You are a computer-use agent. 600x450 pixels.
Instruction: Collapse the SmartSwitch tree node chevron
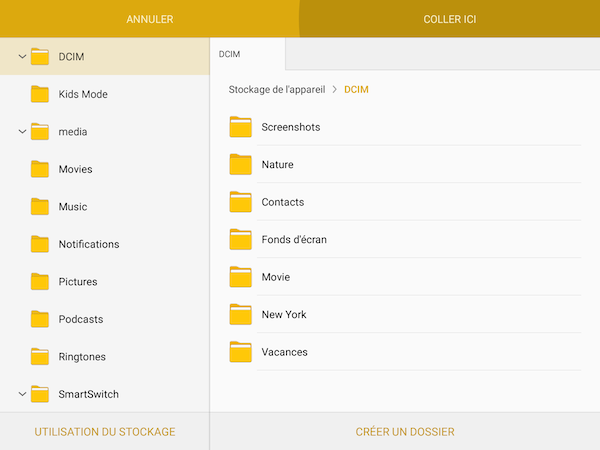tap(22, 394)
